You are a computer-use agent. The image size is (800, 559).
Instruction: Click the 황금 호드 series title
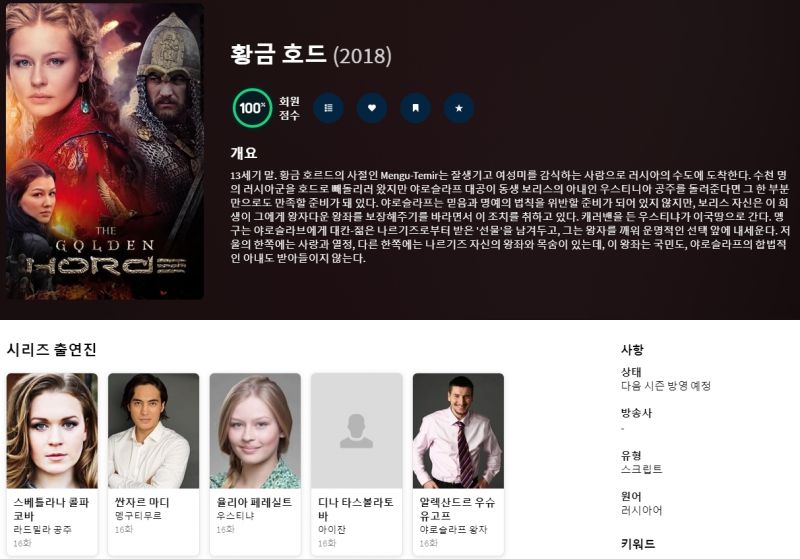click(278, 54)
